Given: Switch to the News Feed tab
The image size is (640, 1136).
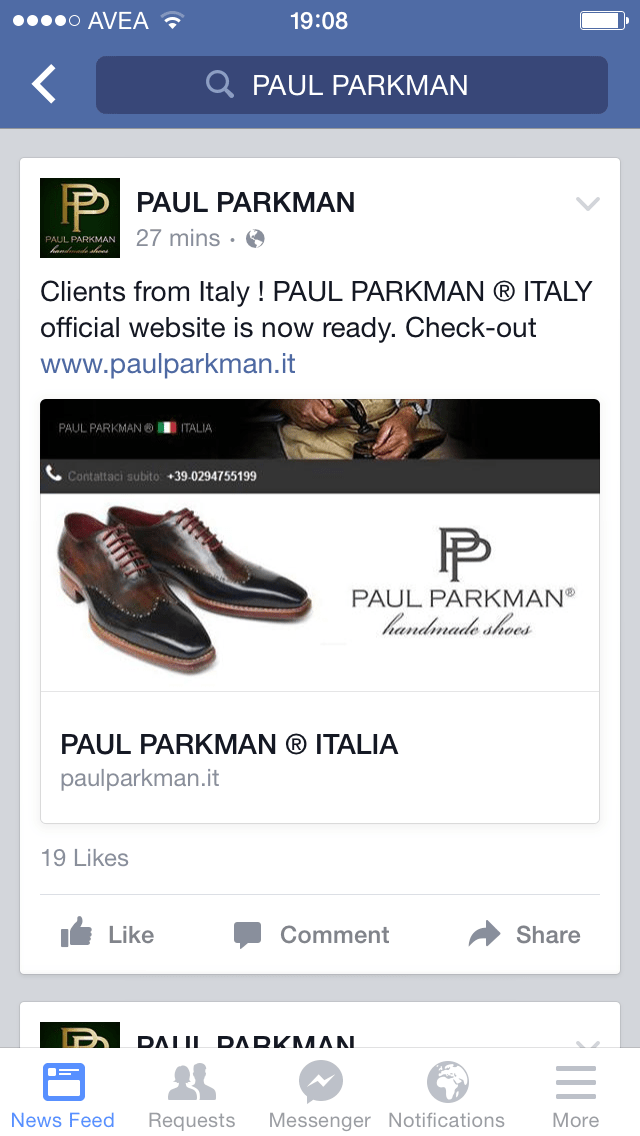Looking at the screenshot, I should click(x=63, y=1094).
